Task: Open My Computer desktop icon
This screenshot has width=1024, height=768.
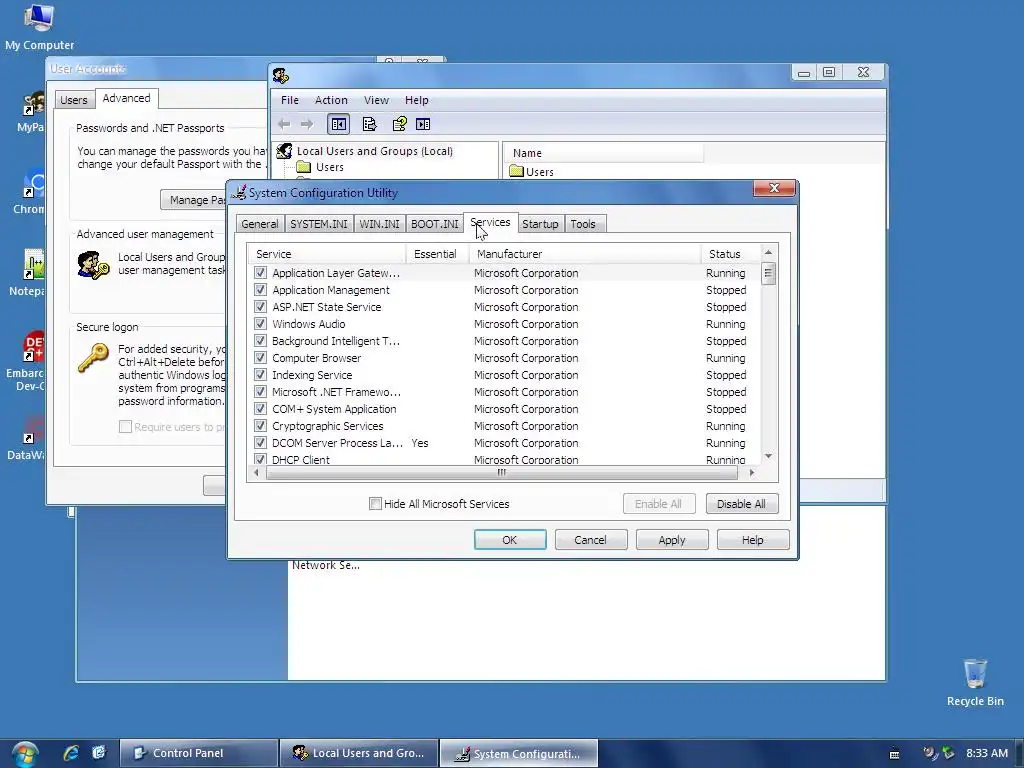Action: 39,27
